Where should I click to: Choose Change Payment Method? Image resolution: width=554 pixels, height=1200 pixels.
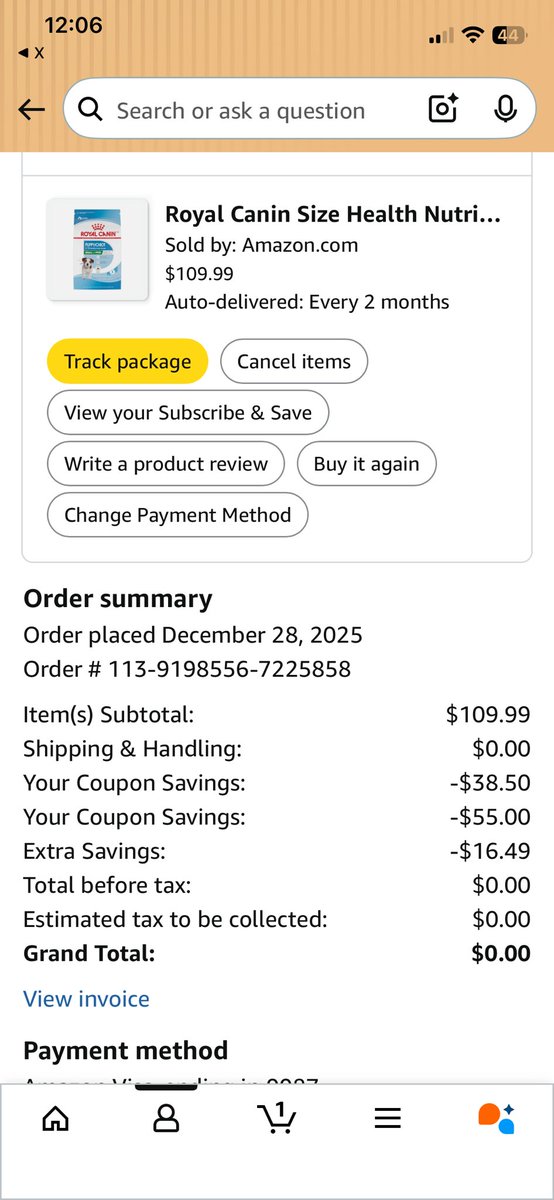click(178, 516)
